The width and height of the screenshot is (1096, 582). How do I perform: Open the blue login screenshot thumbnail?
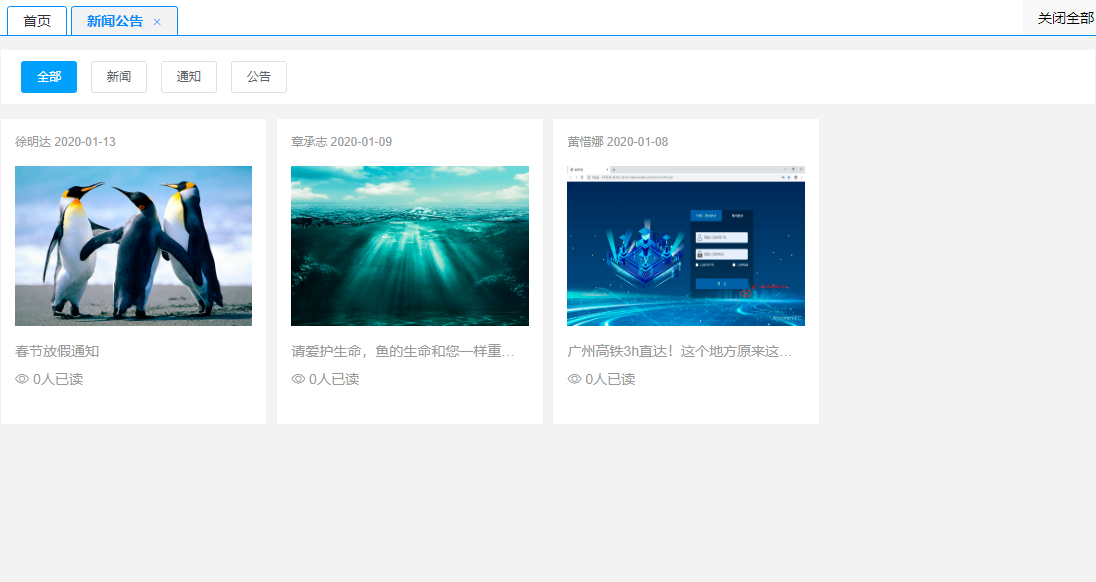(x=686, y=246)
